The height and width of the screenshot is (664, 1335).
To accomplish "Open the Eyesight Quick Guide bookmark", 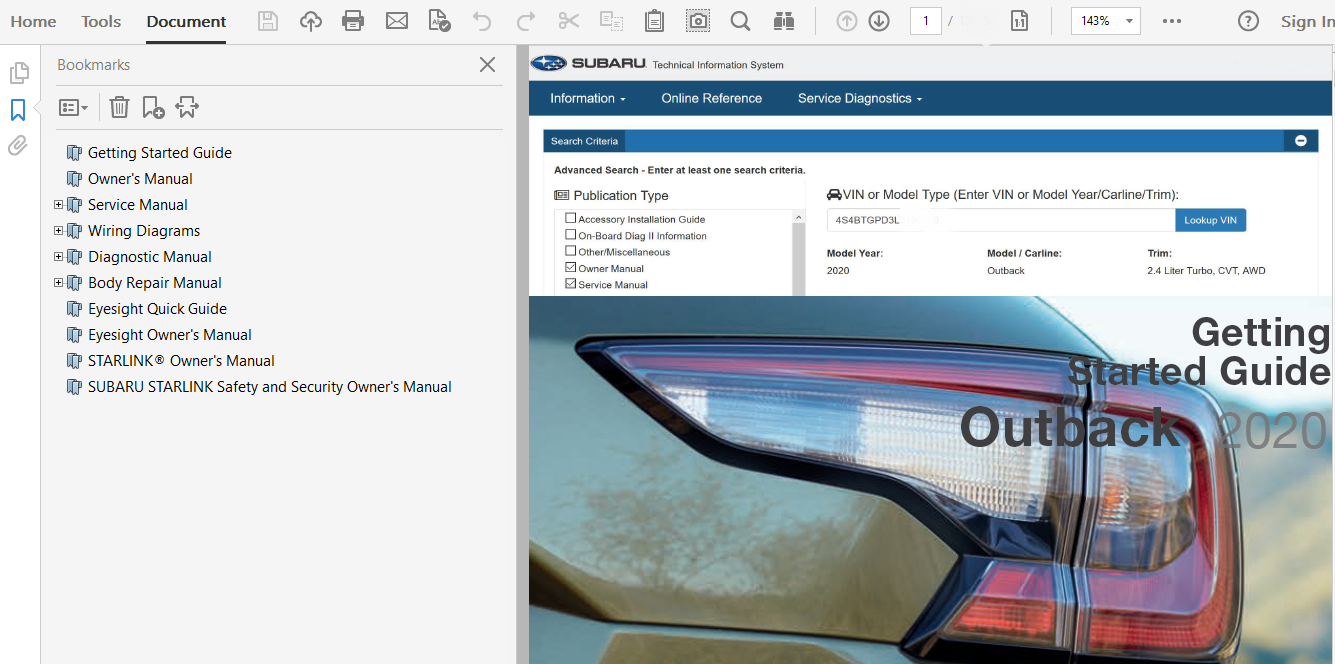I will point(157,309).
